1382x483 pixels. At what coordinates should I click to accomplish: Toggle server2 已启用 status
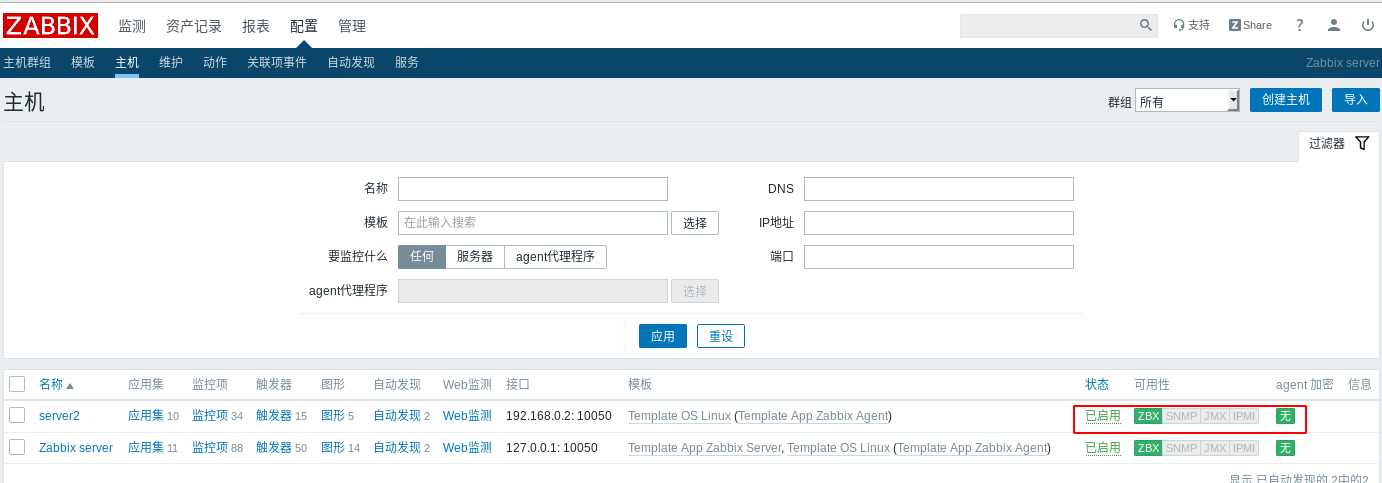[1103, 416]
